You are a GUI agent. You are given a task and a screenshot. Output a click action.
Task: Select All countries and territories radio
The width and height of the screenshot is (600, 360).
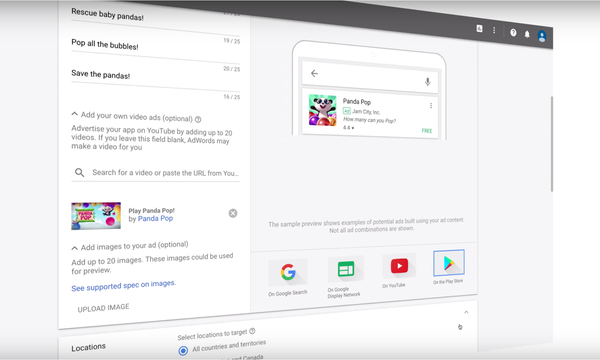tap(183, 350)
